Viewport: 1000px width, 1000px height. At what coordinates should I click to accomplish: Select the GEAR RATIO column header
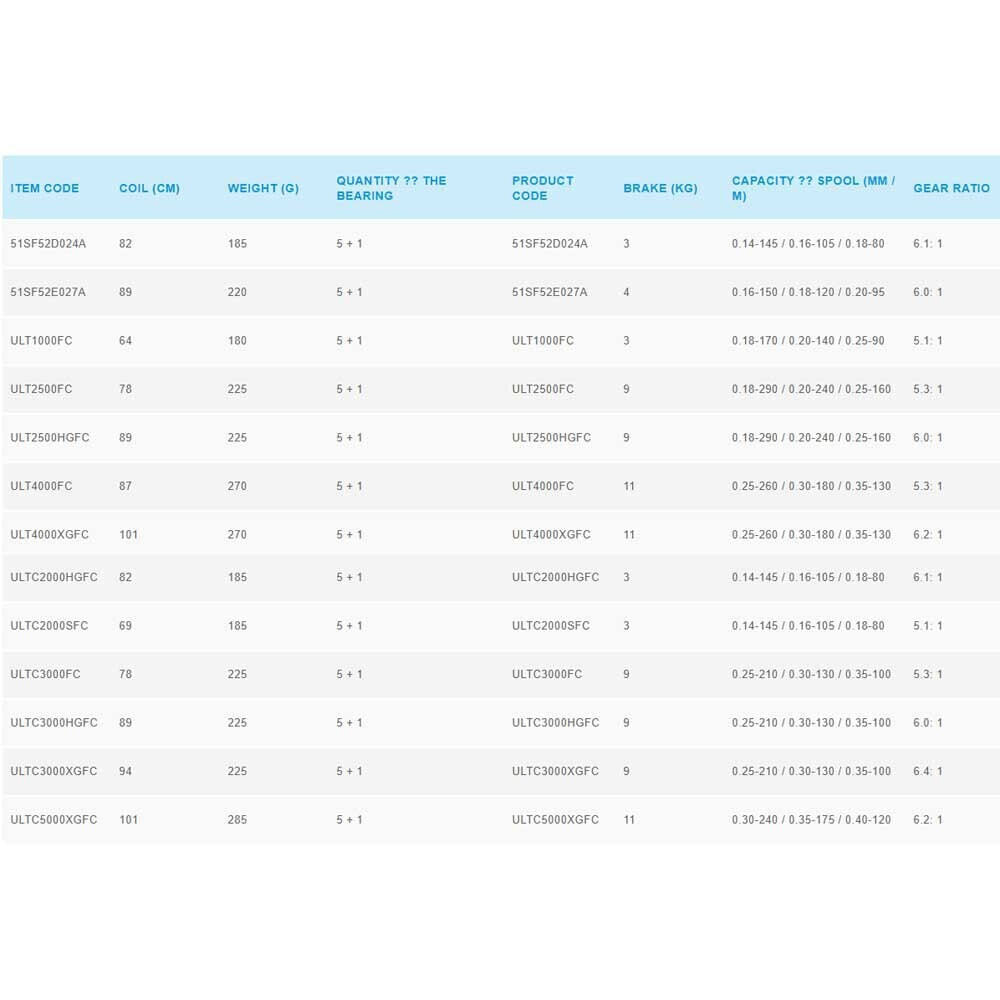951,188
